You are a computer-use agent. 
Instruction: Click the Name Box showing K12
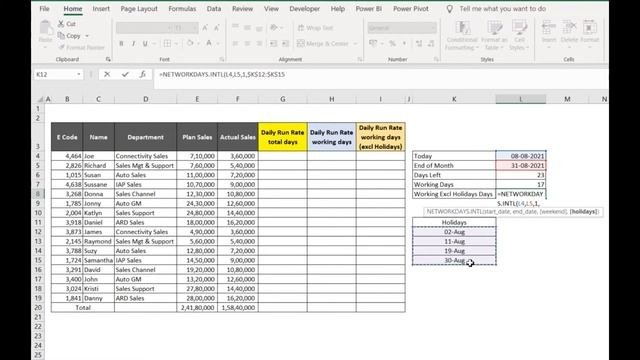[x=55, y=74]
